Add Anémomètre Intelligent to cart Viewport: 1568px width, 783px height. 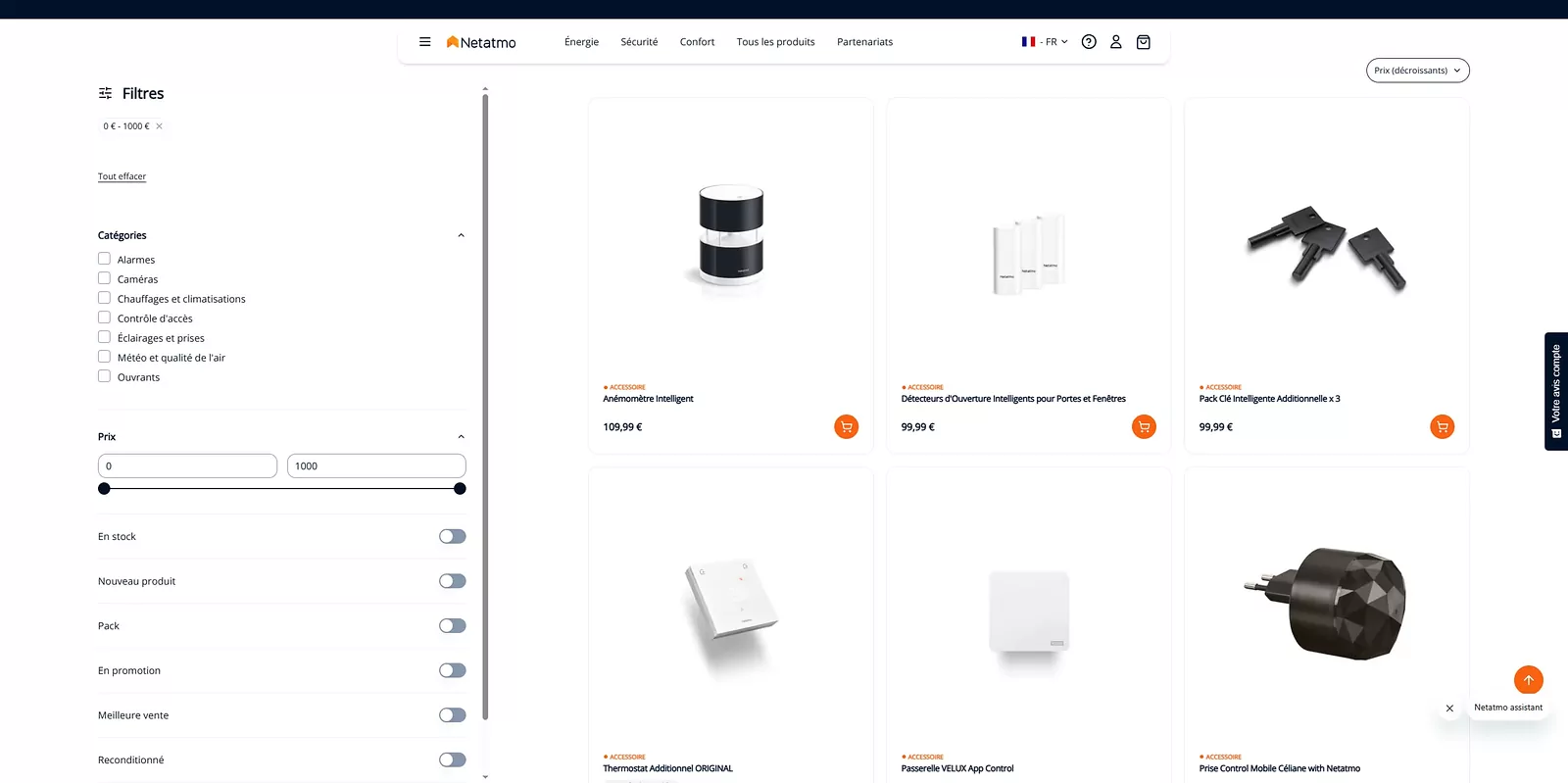tap(847, 426)
